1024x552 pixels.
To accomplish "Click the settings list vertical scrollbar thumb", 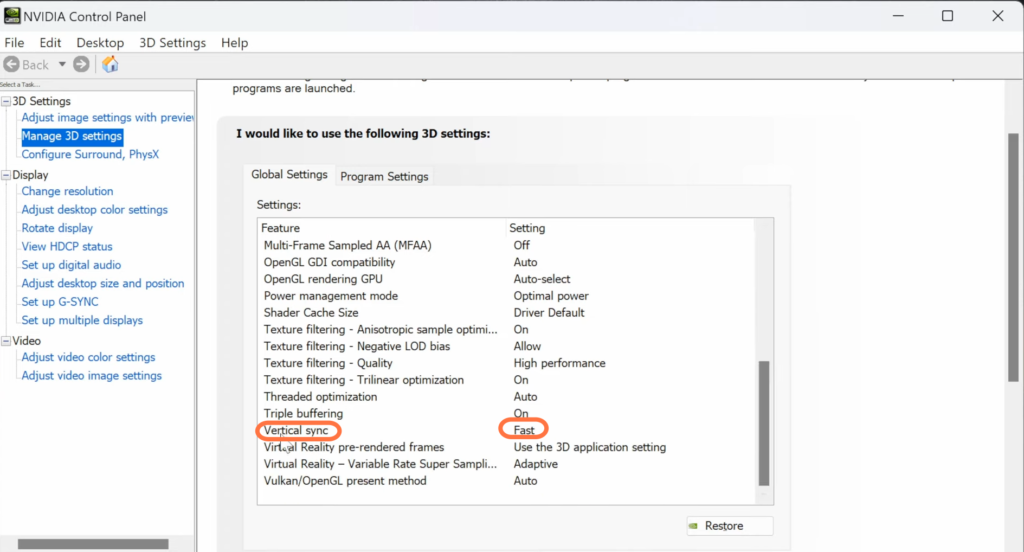I will point(764,423).
